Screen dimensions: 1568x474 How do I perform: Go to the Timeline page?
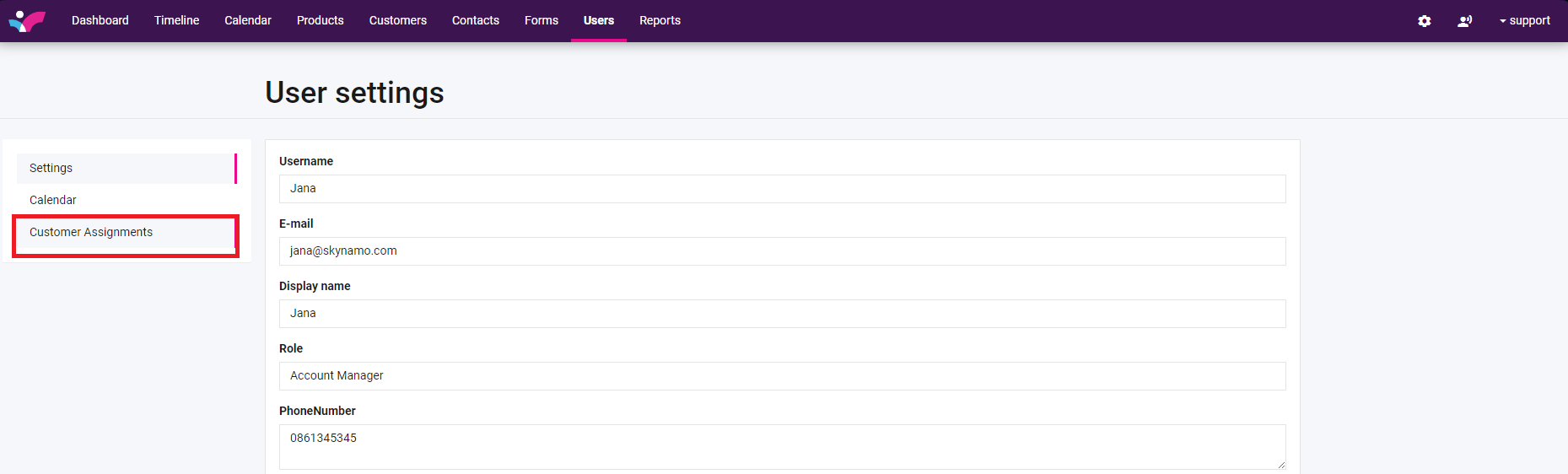(176, 20)
